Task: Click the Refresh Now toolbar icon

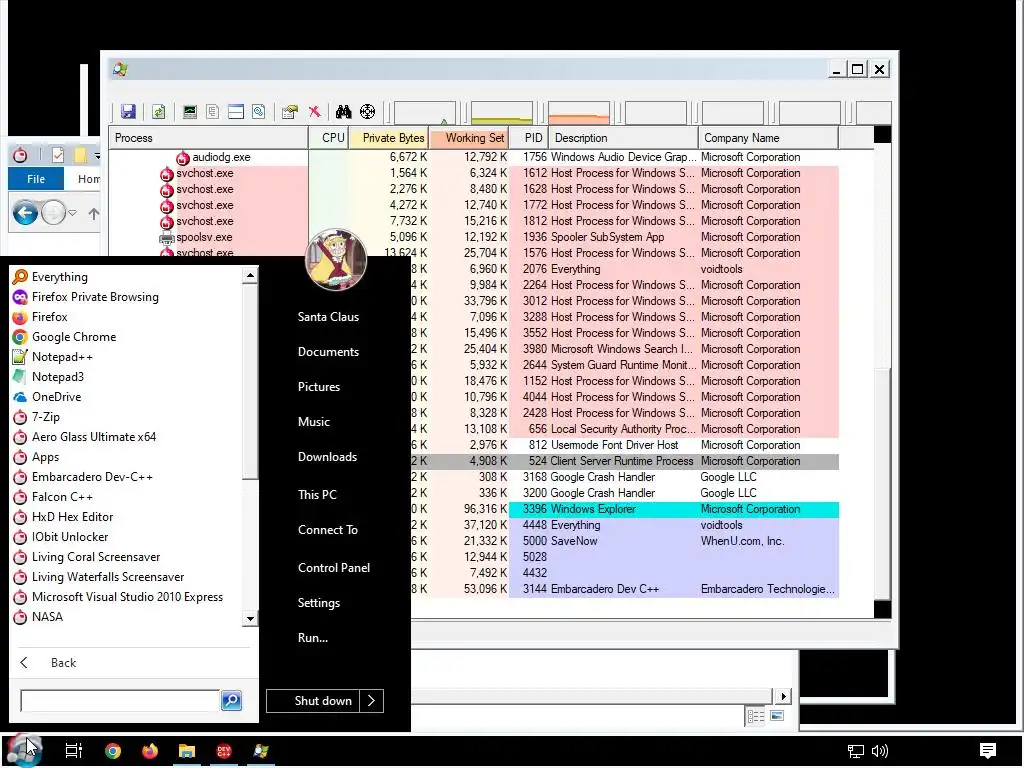Action: [x=158, y=112]
